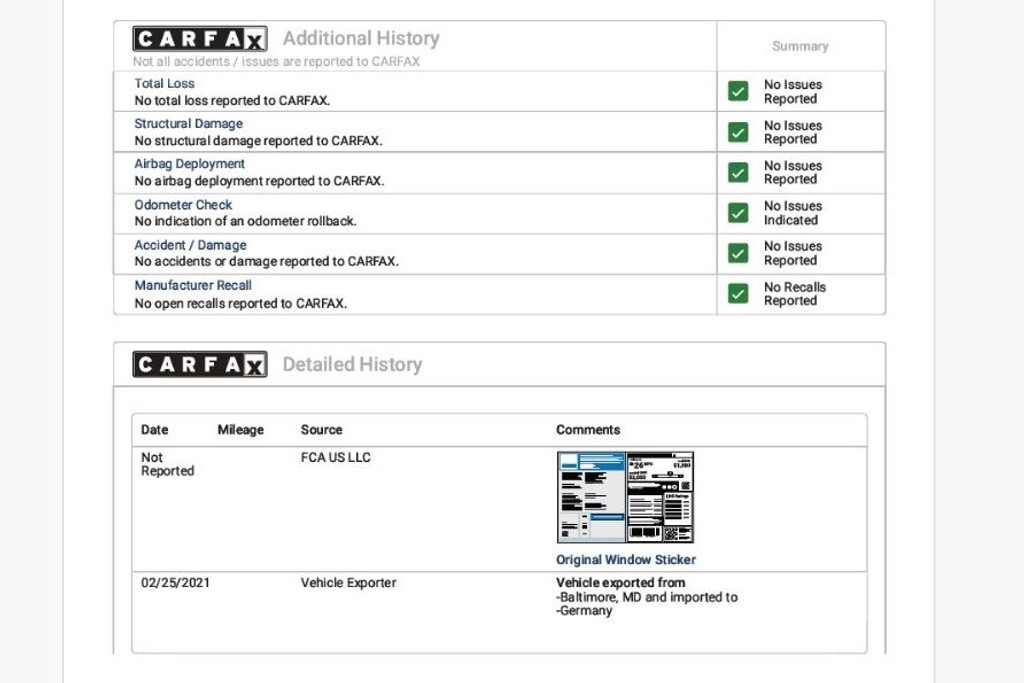The image size is (1024, 683).
Task: Click the CARFAX logo in Additional History
Action: pos(200,39)
